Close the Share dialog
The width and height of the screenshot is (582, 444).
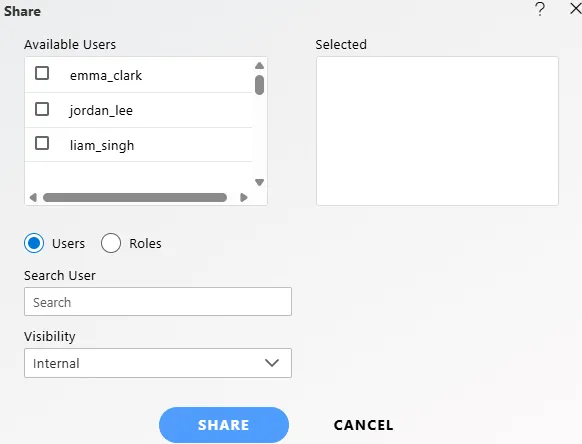coord(576,9)
